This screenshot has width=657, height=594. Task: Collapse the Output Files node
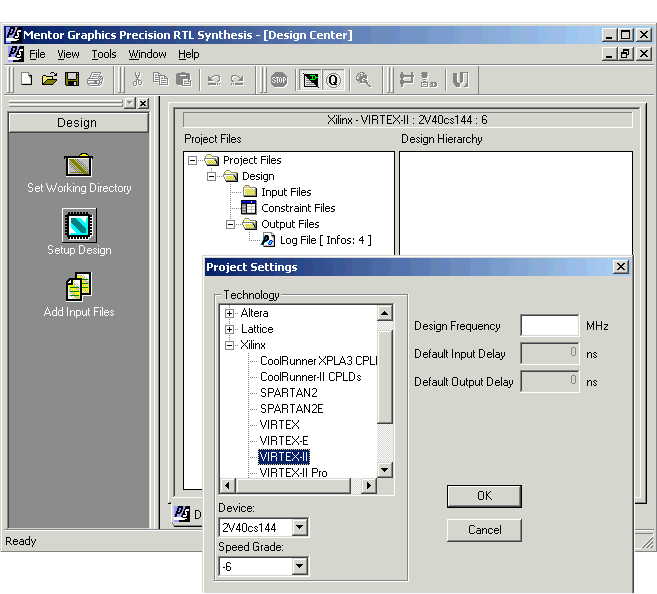[230, 225]
